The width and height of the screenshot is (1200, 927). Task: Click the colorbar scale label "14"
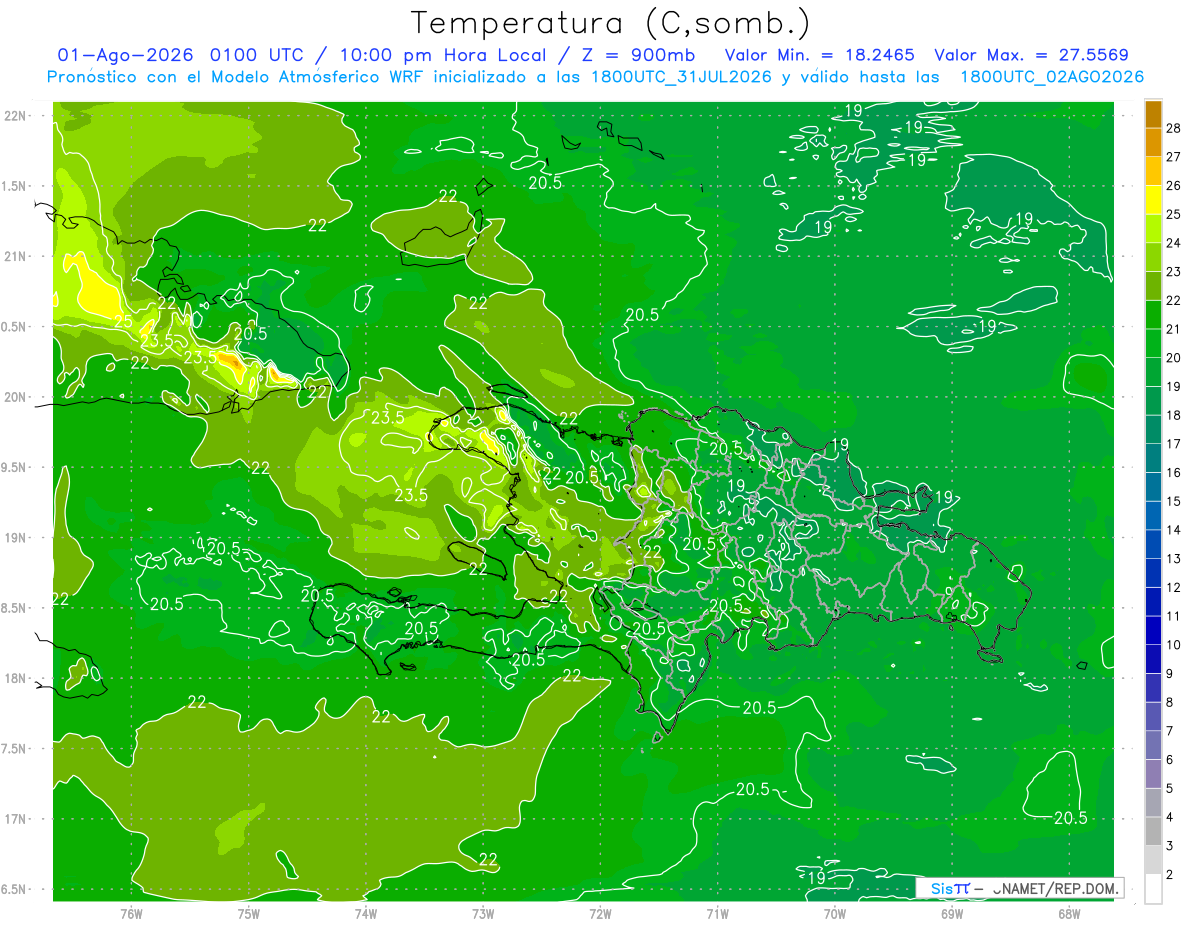pos(1174,530)
